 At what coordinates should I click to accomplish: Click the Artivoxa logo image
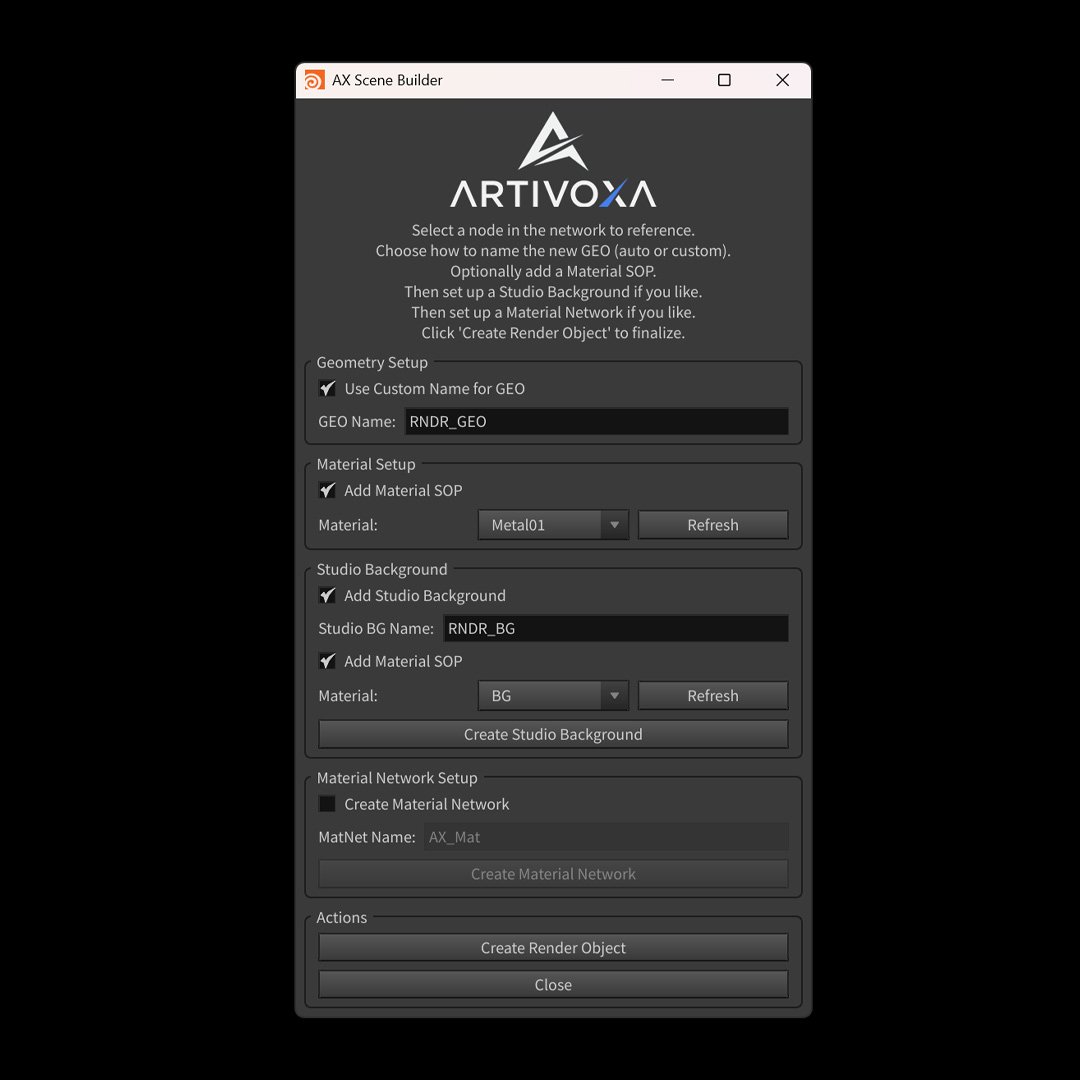(x=553, y=160)
